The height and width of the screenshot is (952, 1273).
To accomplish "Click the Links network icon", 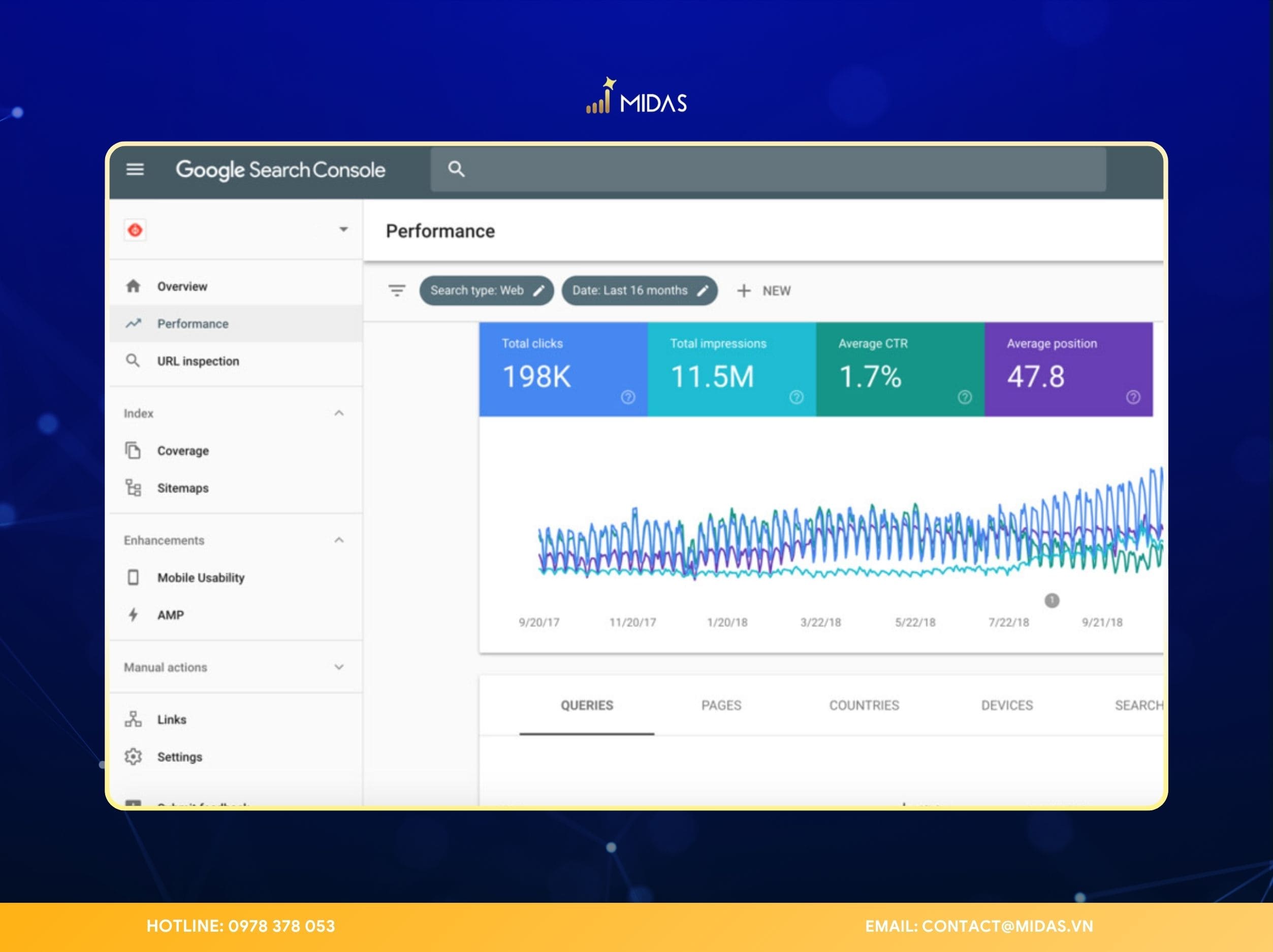I will pyautogui.click(x=133, y=719).
